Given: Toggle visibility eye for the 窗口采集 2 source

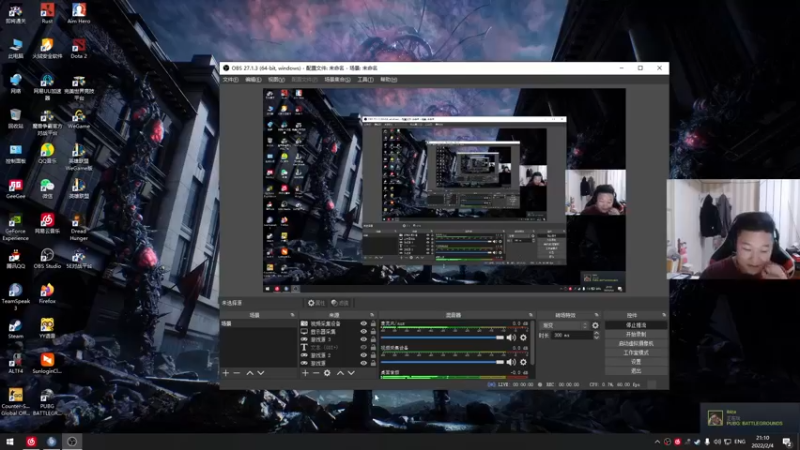Looking at the screenshot, I should (363, 355).
